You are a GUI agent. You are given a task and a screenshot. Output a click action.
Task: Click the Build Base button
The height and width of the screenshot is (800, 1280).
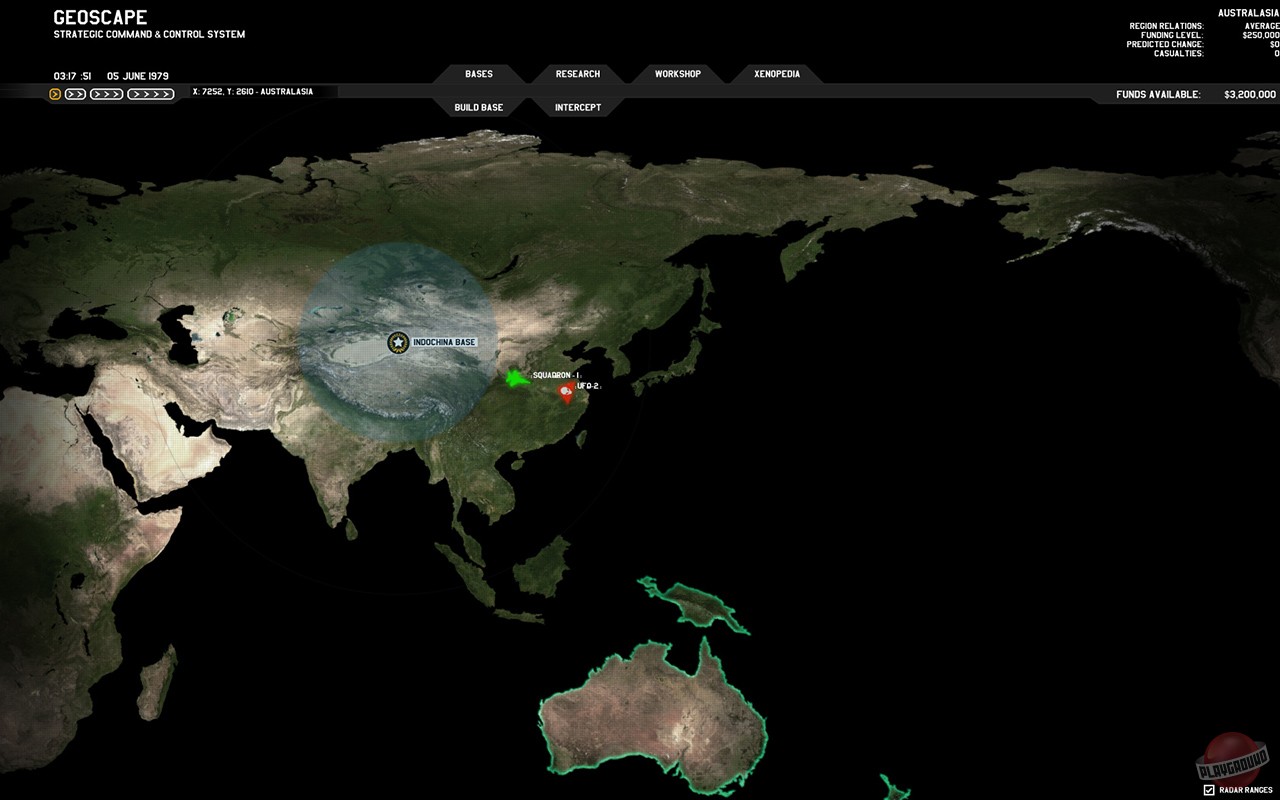click(479, 107)
